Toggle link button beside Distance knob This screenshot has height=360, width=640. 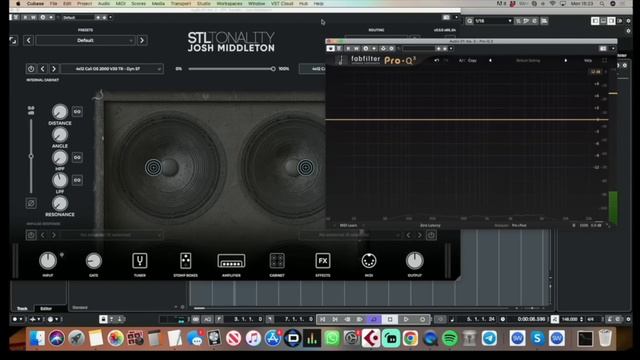[x=77, y=111]
